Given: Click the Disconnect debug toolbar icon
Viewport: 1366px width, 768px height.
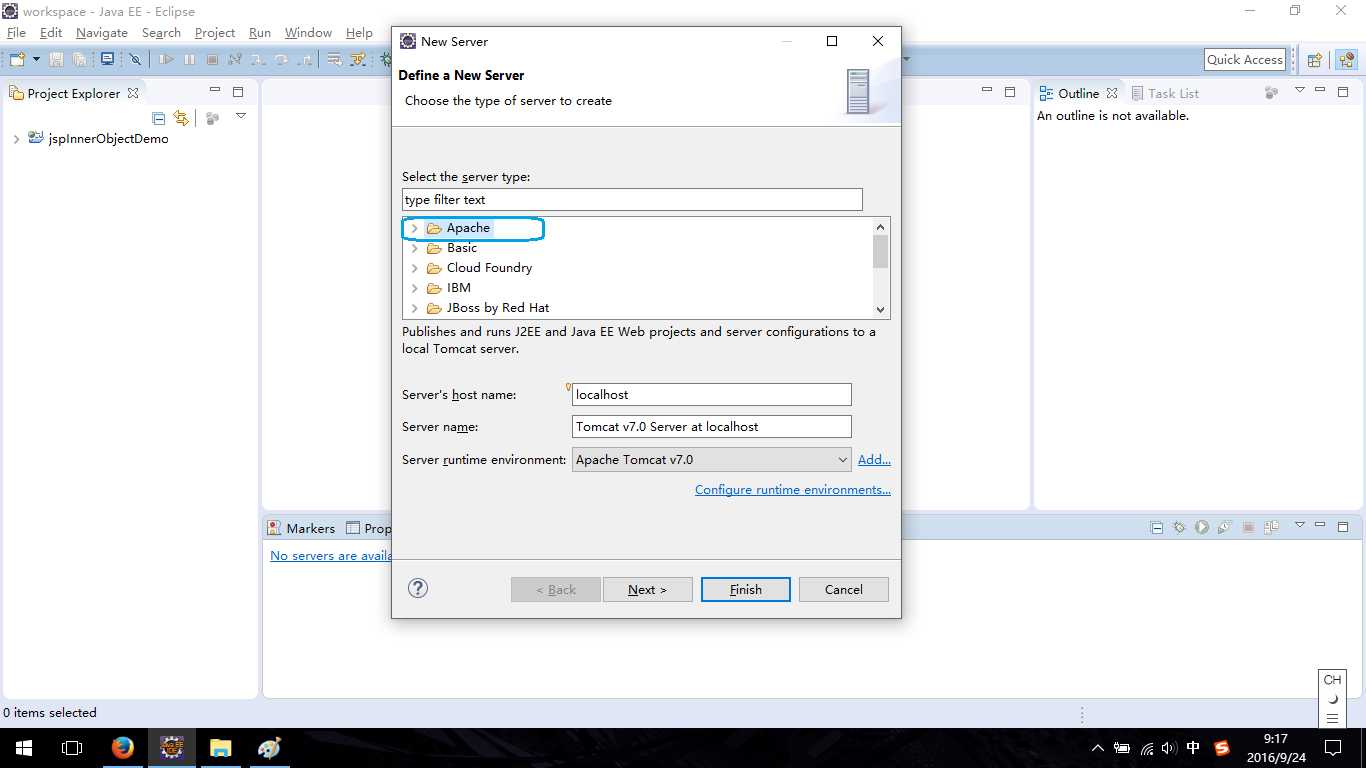Looking at the screenshot, I should 235,60.
